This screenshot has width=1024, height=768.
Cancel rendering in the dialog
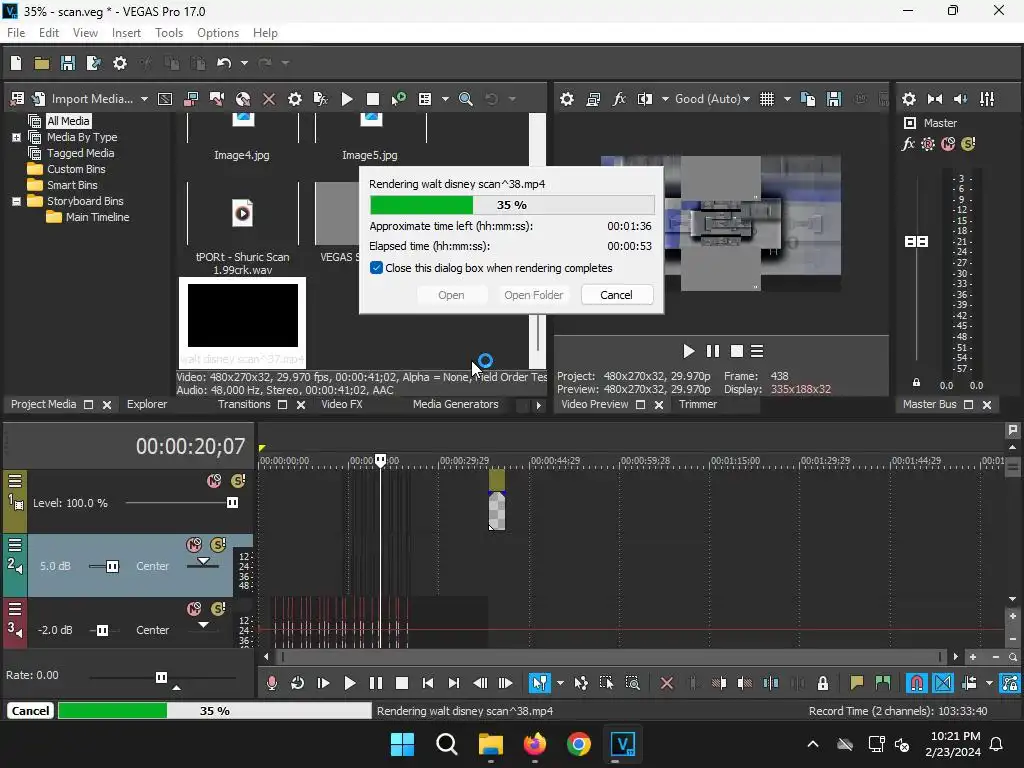(616, 295)
